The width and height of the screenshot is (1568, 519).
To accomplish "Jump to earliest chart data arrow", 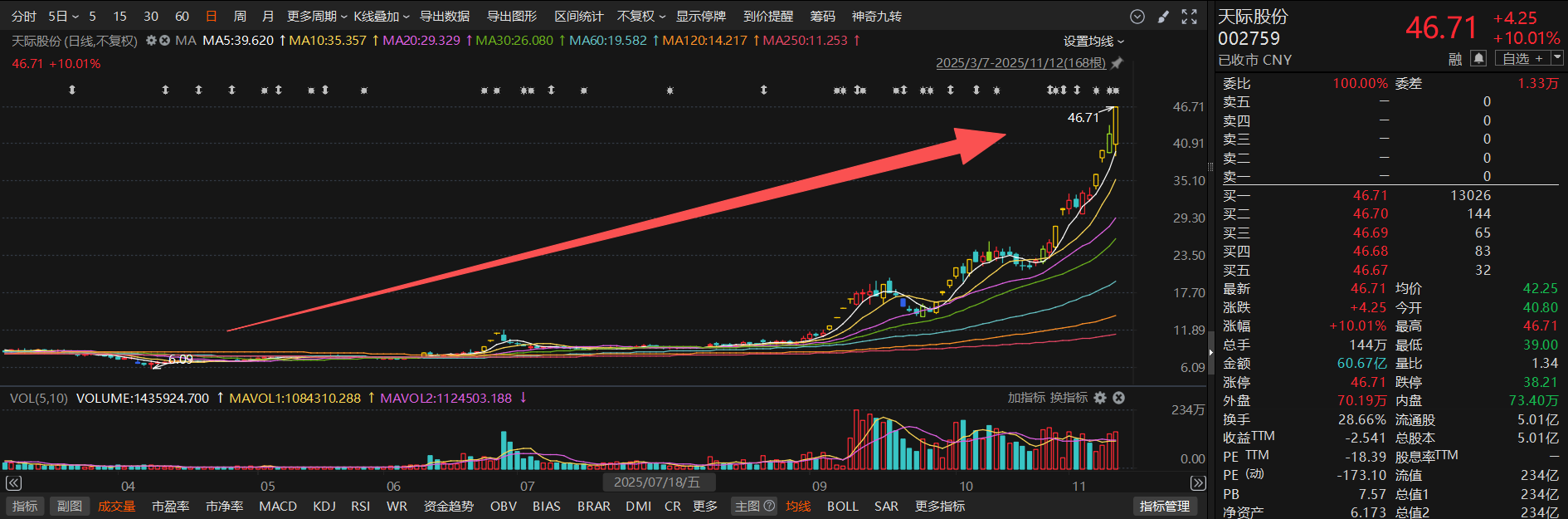I will click(x=13, y=483).
